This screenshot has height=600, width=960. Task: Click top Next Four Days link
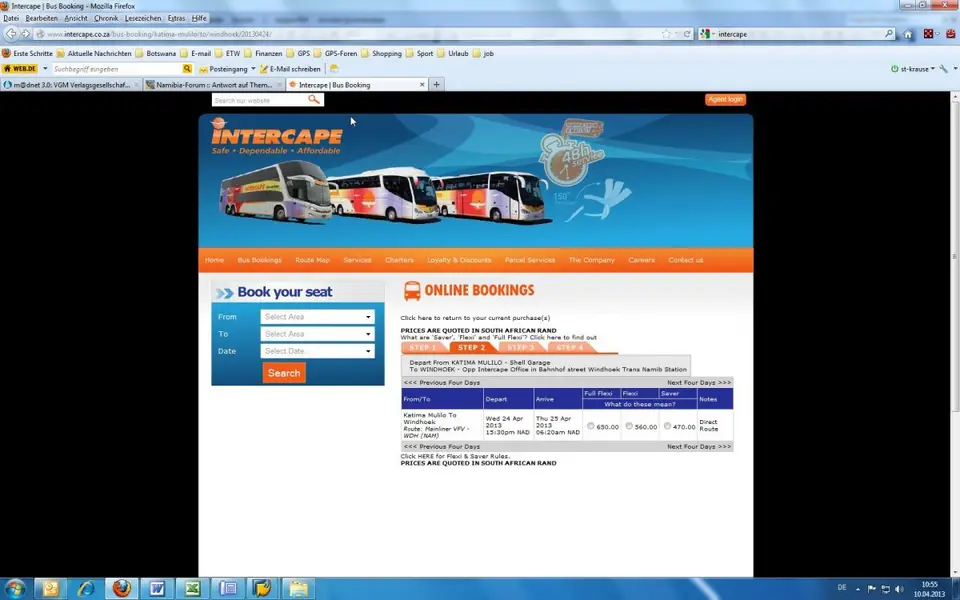tap(699, 383)
